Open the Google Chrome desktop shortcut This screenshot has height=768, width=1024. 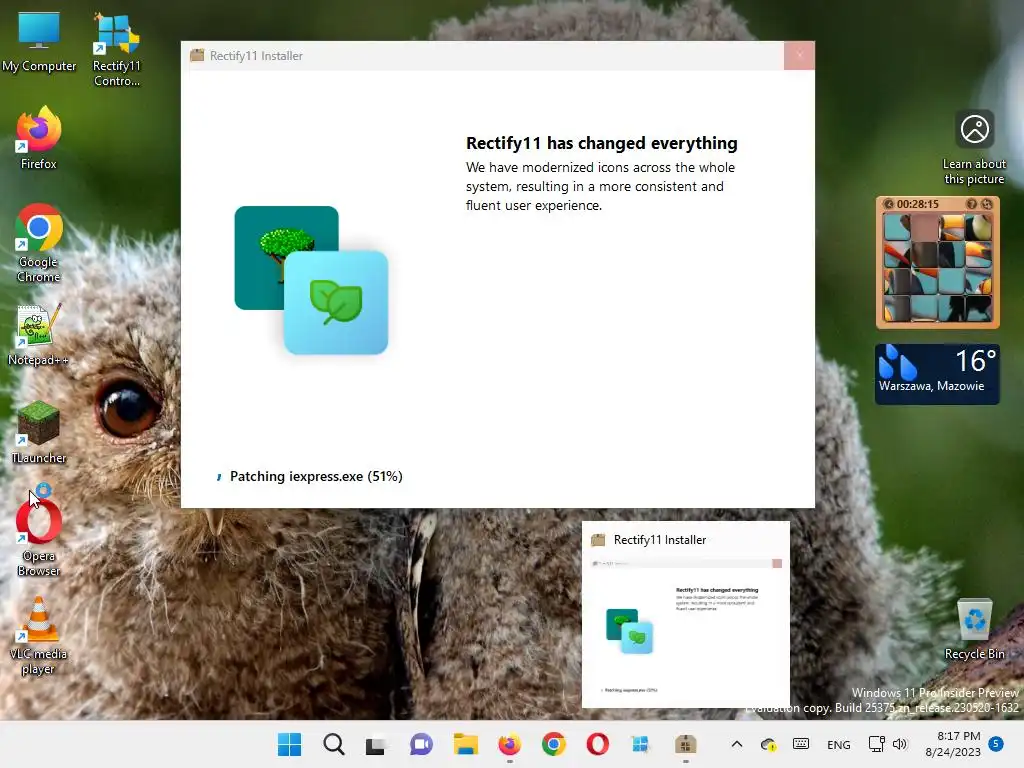point(39,242)
